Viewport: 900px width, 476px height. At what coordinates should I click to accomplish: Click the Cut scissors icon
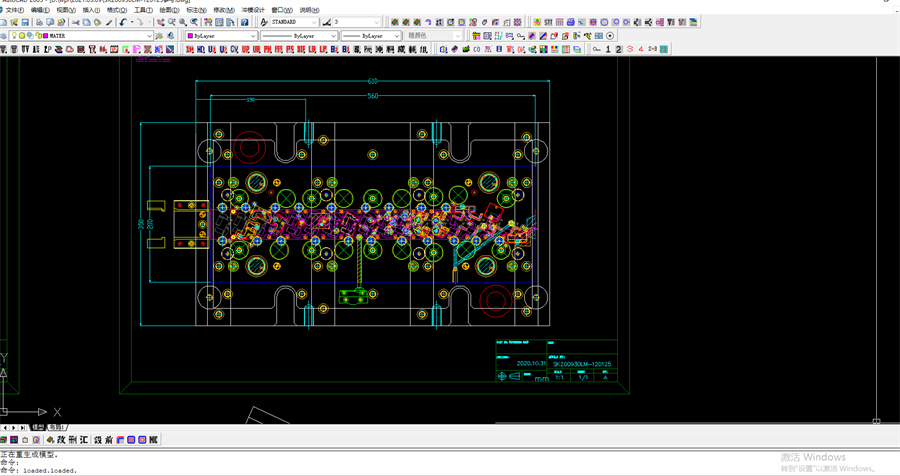click(76, 22)
